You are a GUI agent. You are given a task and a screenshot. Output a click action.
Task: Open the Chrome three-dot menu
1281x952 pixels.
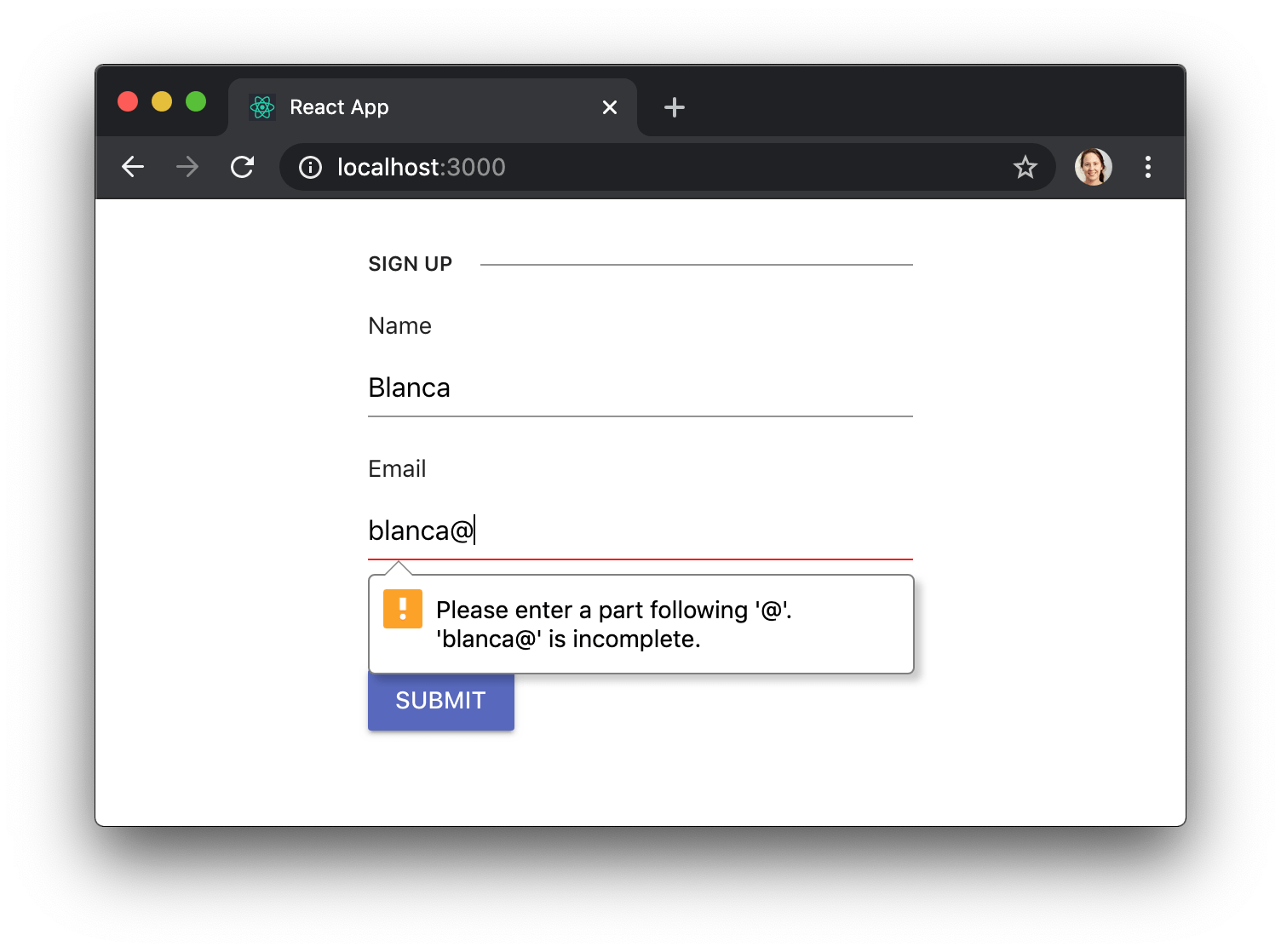1147,167
